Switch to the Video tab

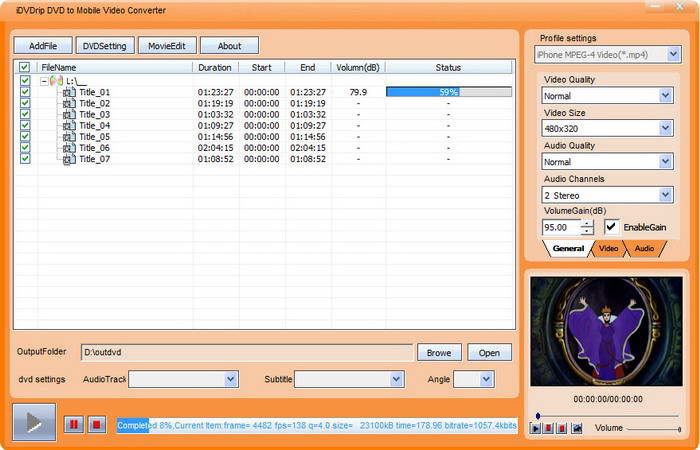point(608,249)
